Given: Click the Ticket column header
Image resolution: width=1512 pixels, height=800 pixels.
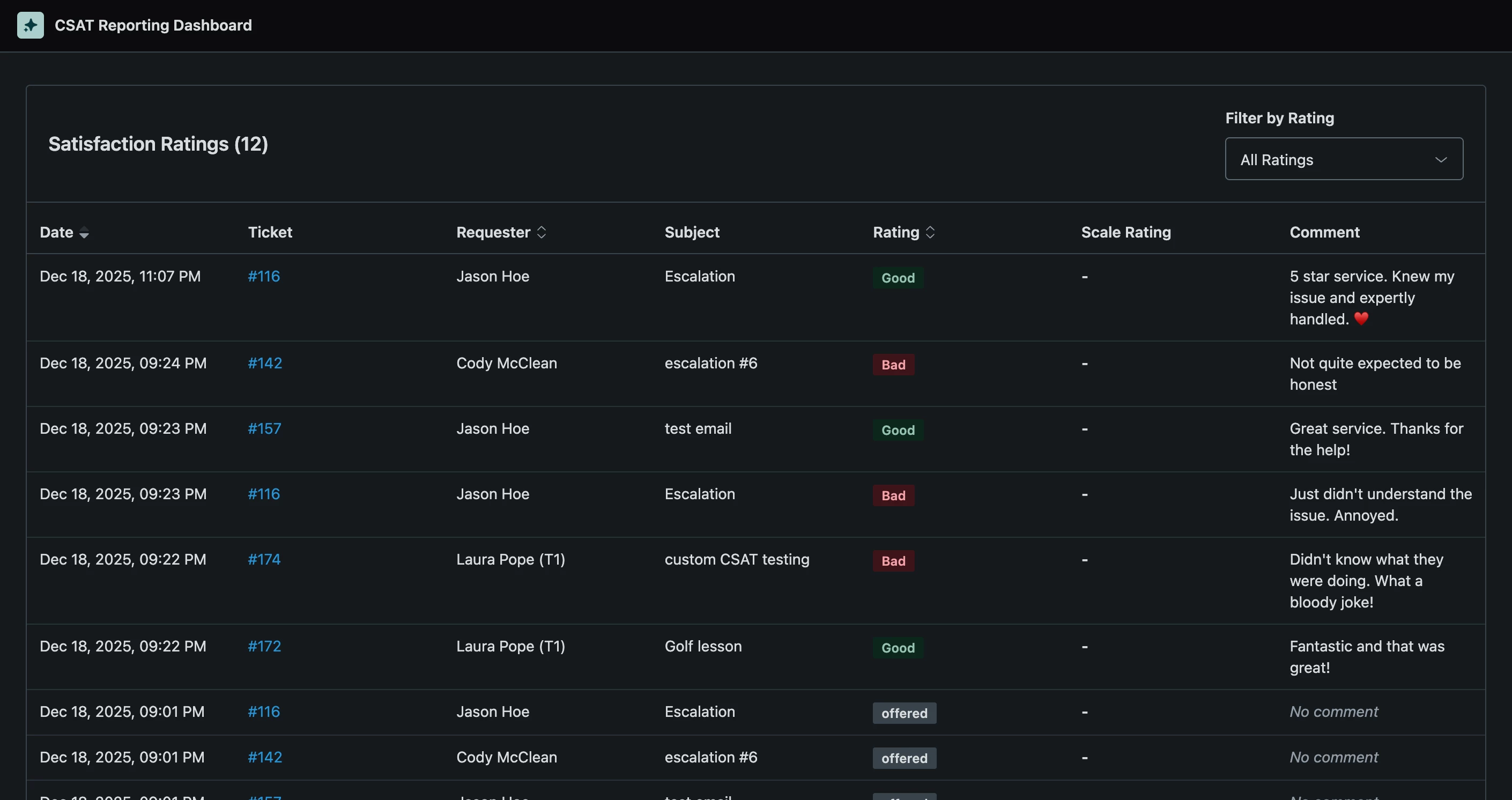Looking at the screenshot, I should click(x=269, y=232).
